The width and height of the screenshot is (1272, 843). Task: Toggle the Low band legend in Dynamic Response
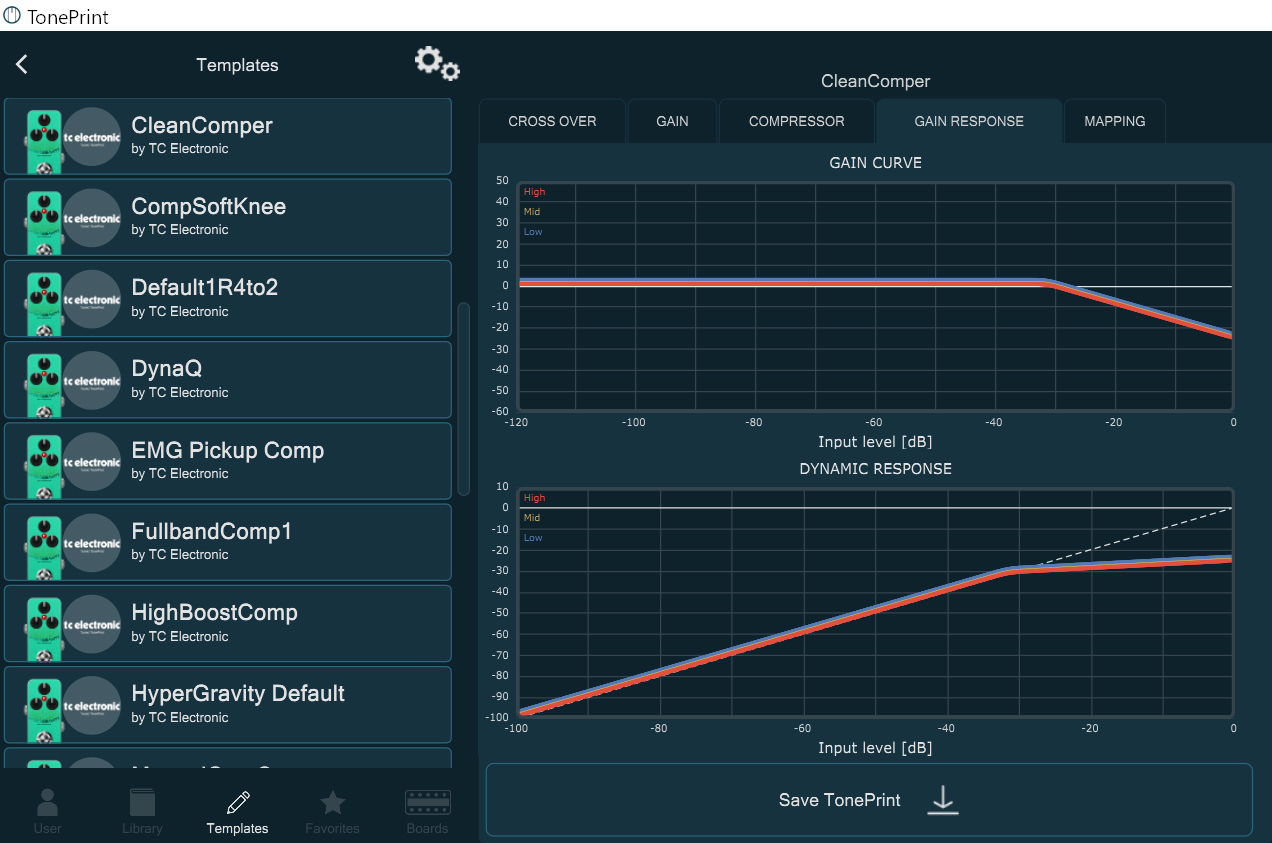pos(533,538)
